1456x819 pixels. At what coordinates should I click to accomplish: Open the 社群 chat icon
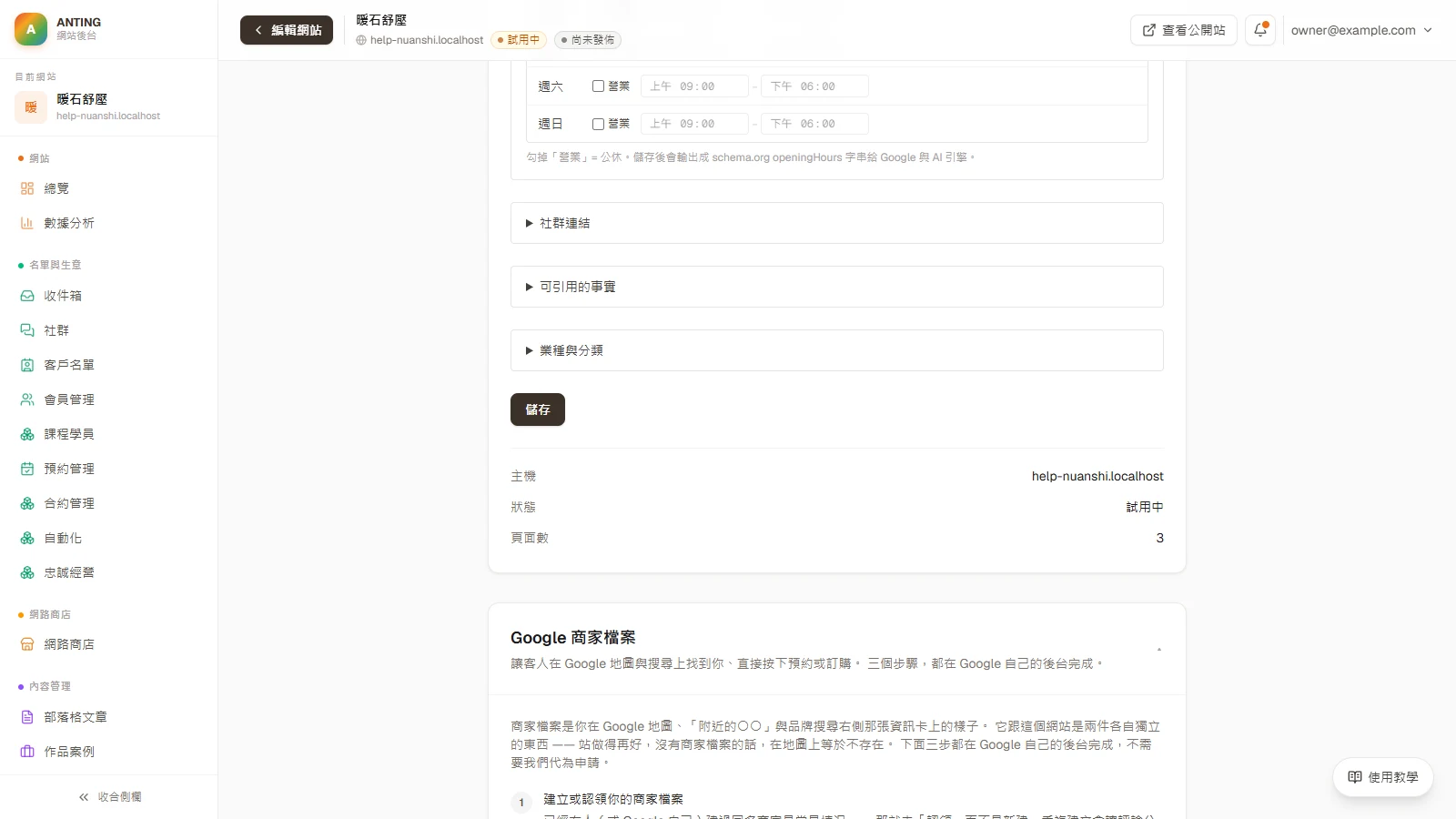point(27,330)
